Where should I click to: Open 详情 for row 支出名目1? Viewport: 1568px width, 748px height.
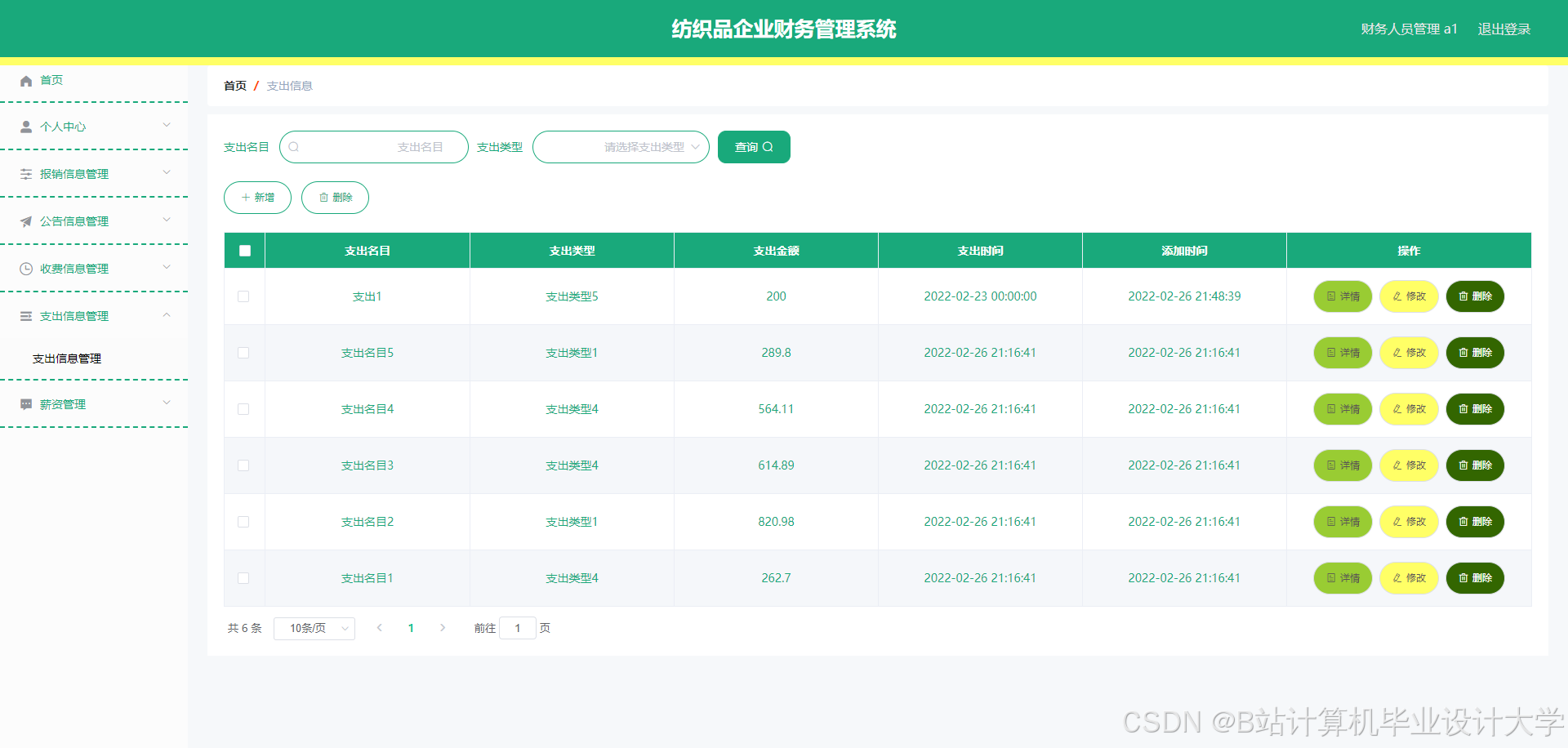coord(1343,578)
